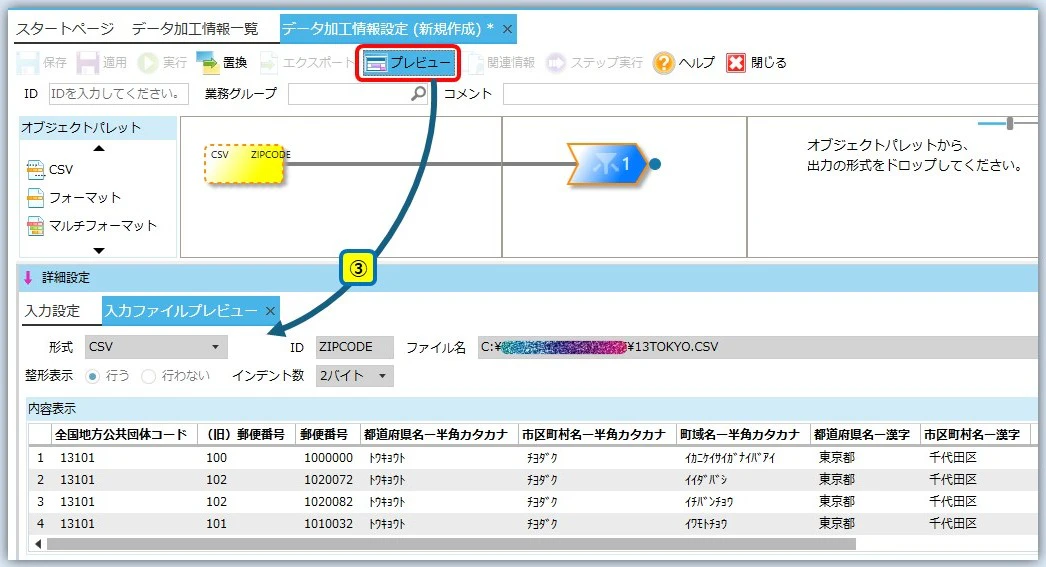Screen dimensions: 1046x567
Task: Switch to the 入力設定 tab
Action: click(53, 311)
